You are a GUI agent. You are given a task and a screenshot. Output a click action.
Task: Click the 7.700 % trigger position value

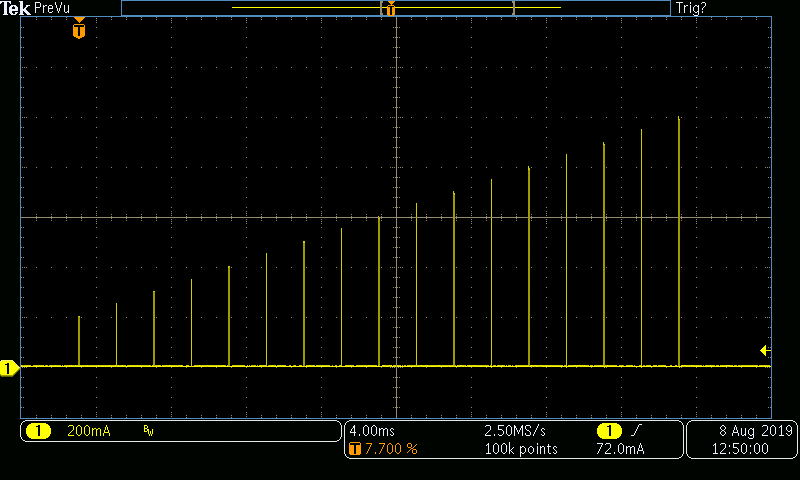(x=391, y=449)
